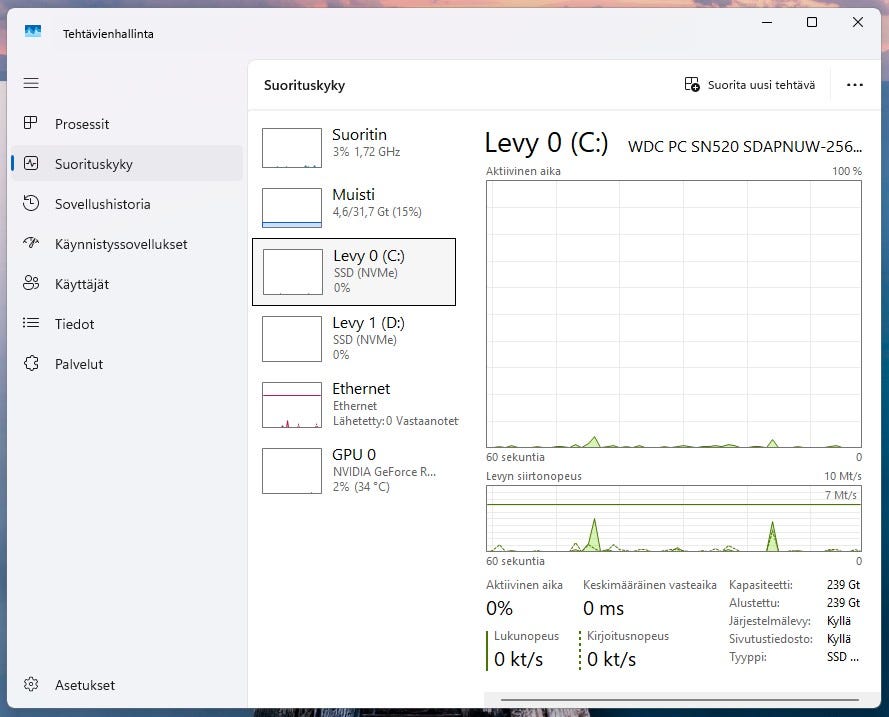Viewport: 889px width, 717px height.
Task: Select Suoritin performance graph thumbnail
Action: [292, 148]
